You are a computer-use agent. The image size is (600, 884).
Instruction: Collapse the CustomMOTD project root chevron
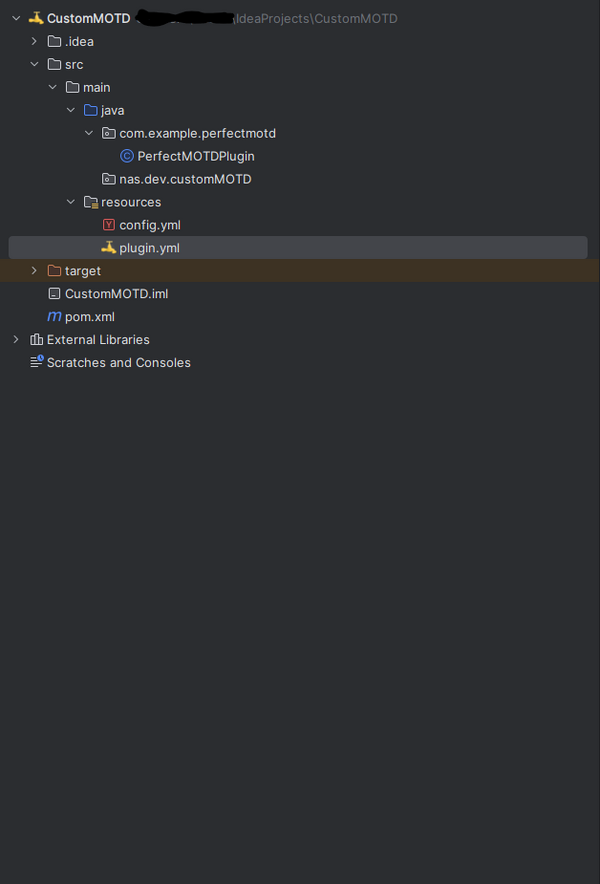[16, 19]
